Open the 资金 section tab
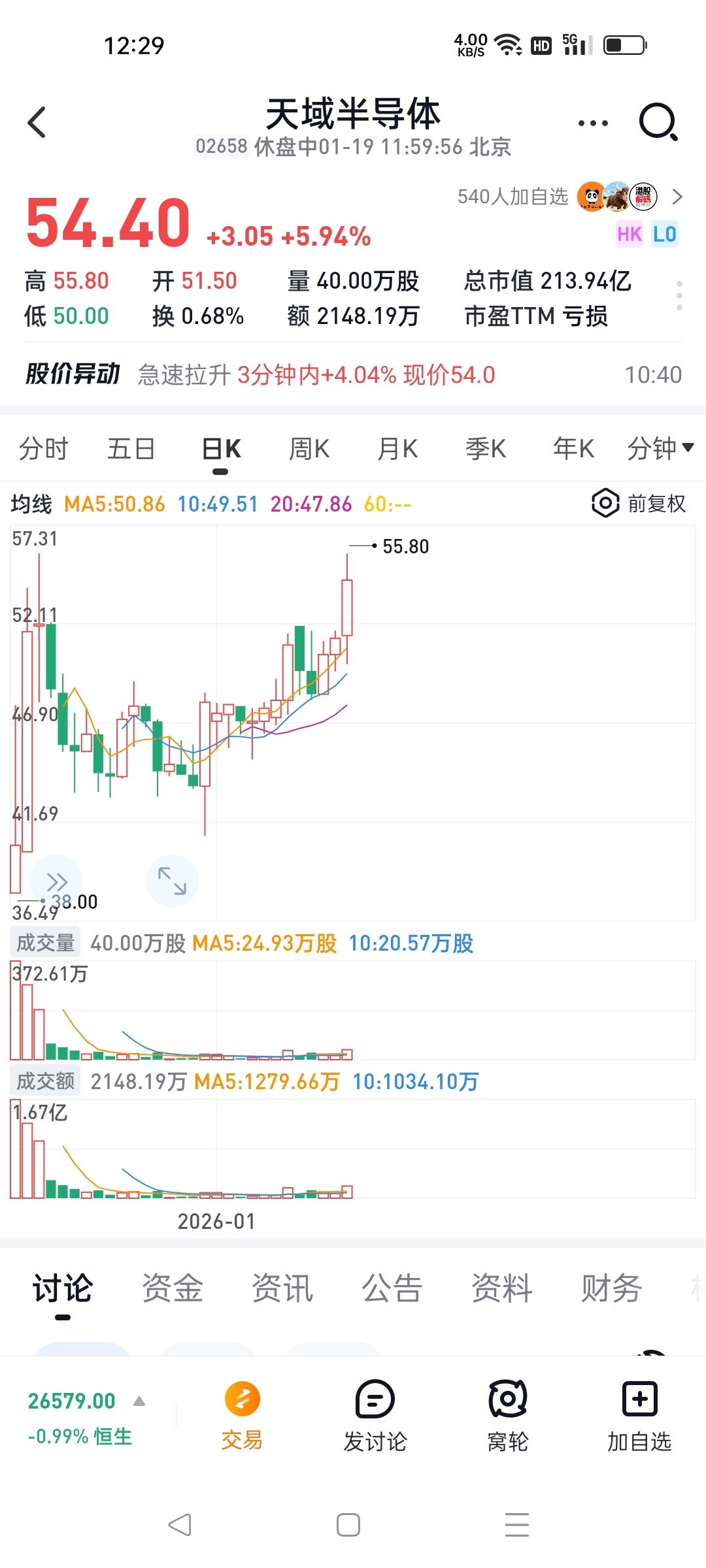 [x=173, y=1288]
